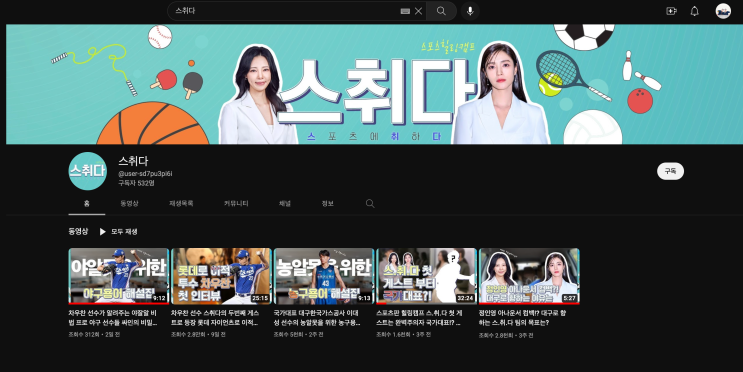Viewport: 743px width, 372px height.
Task: Click the 동영상 section heading
Action: tap(78, 231)
